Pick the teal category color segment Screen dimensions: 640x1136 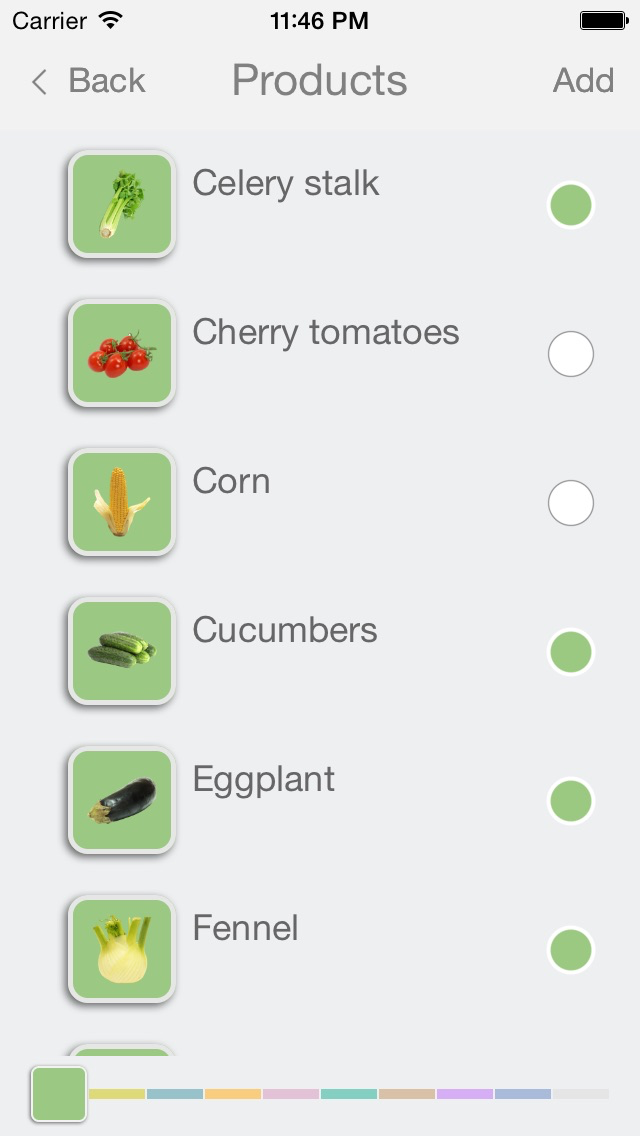coord(349,1094)
